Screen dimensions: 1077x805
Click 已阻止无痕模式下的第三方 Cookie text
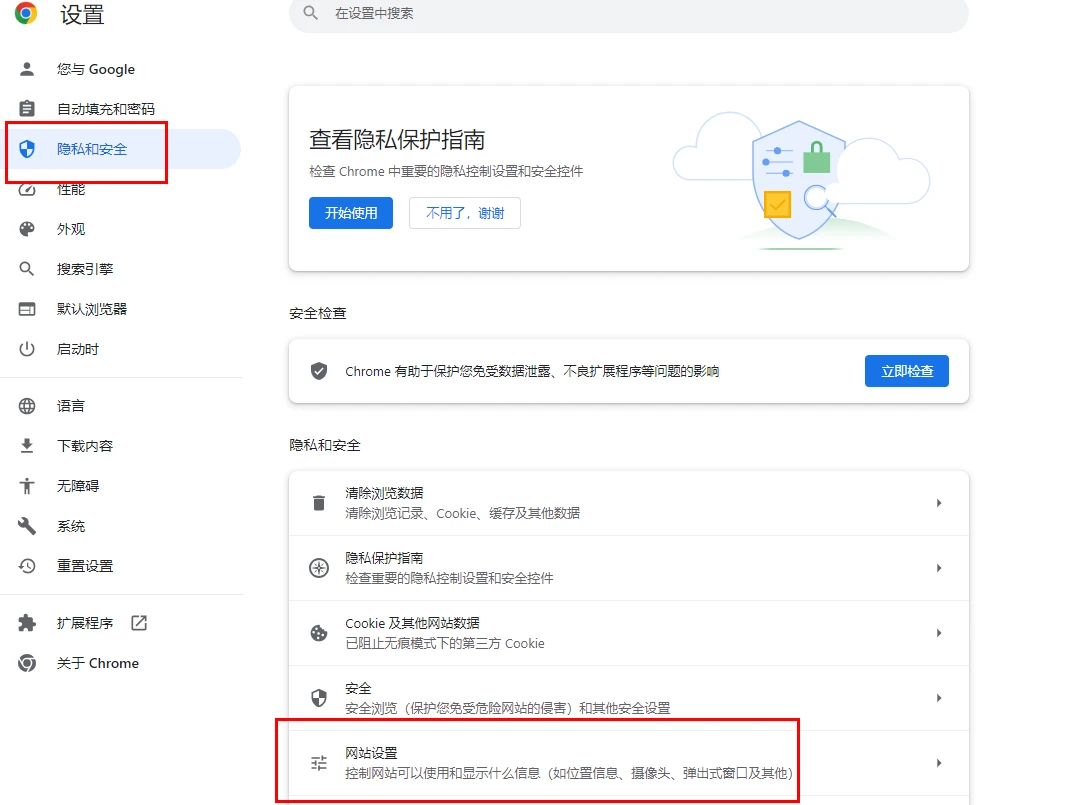[444, 643]
